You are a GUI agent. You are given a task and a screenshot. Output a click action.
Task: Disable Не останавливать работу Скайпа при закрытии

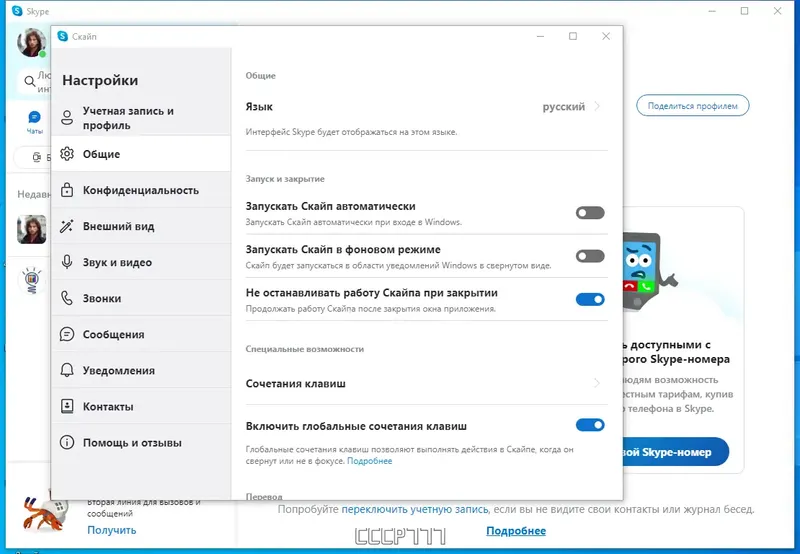click(x=590, y=299)
